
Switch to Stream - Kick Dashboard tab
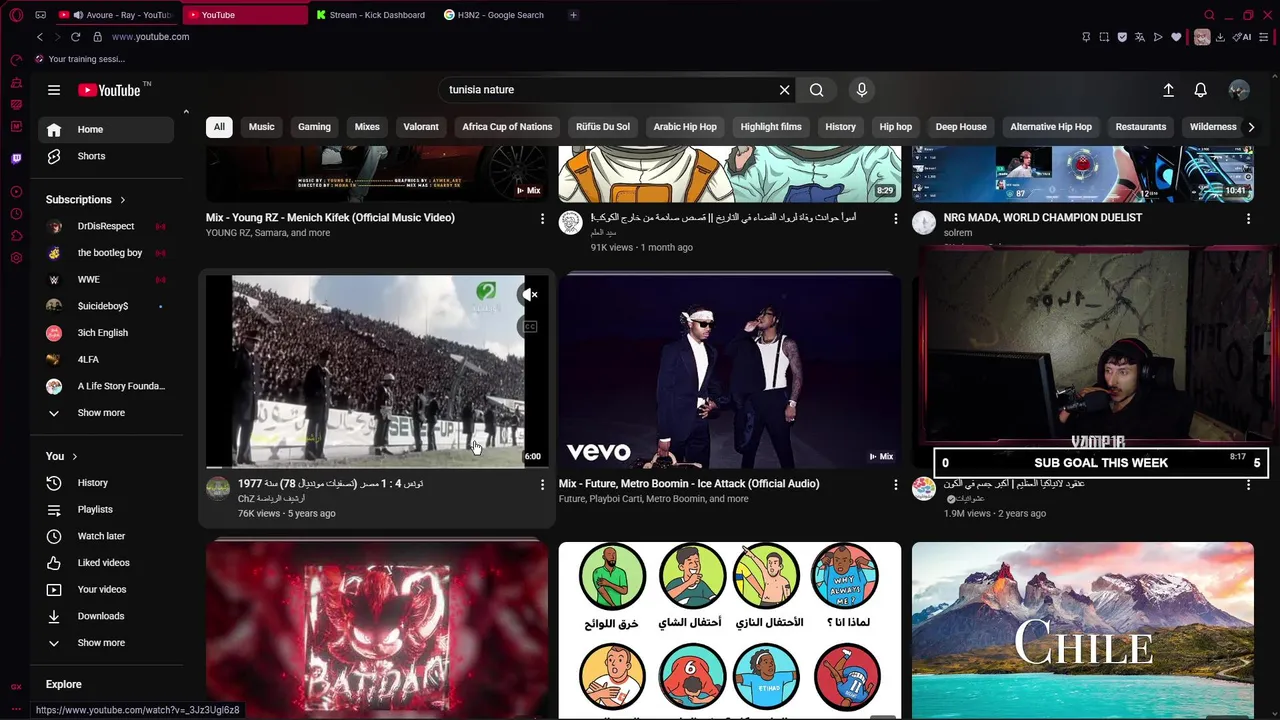point(370,15)
